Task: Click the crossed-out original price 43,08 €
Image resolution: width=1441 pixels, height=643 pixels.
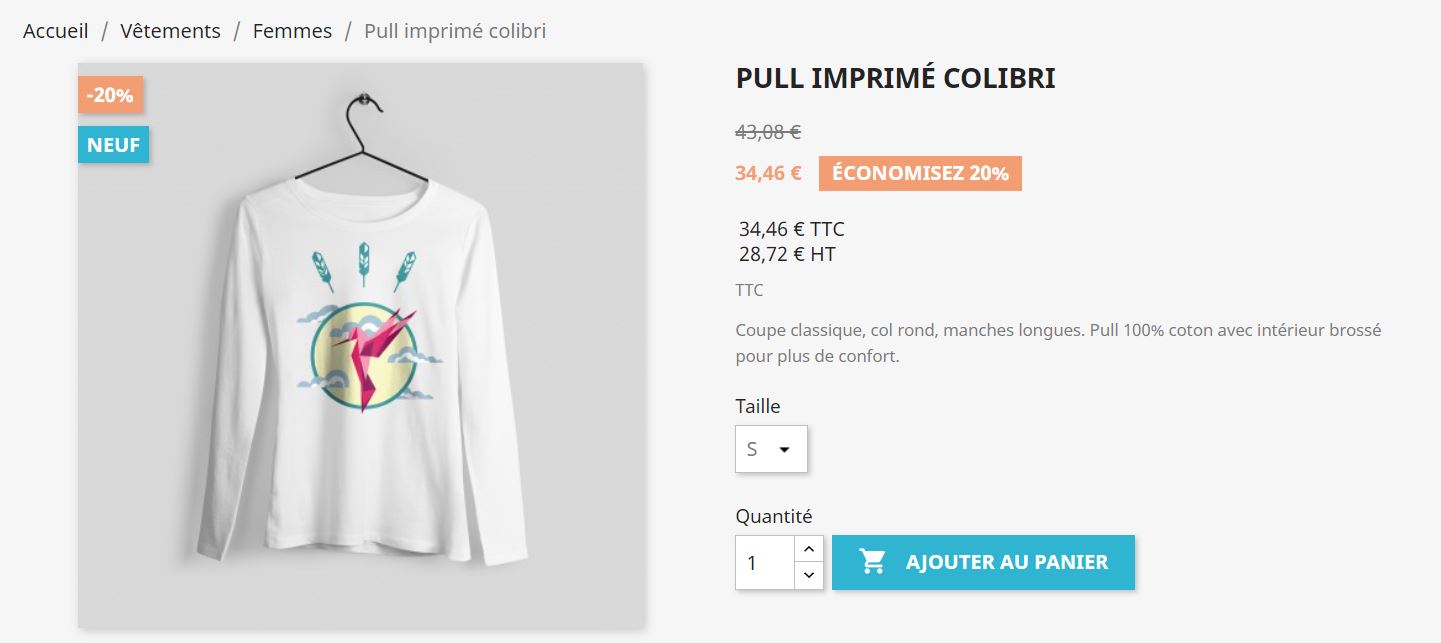Action: [767, 130]
